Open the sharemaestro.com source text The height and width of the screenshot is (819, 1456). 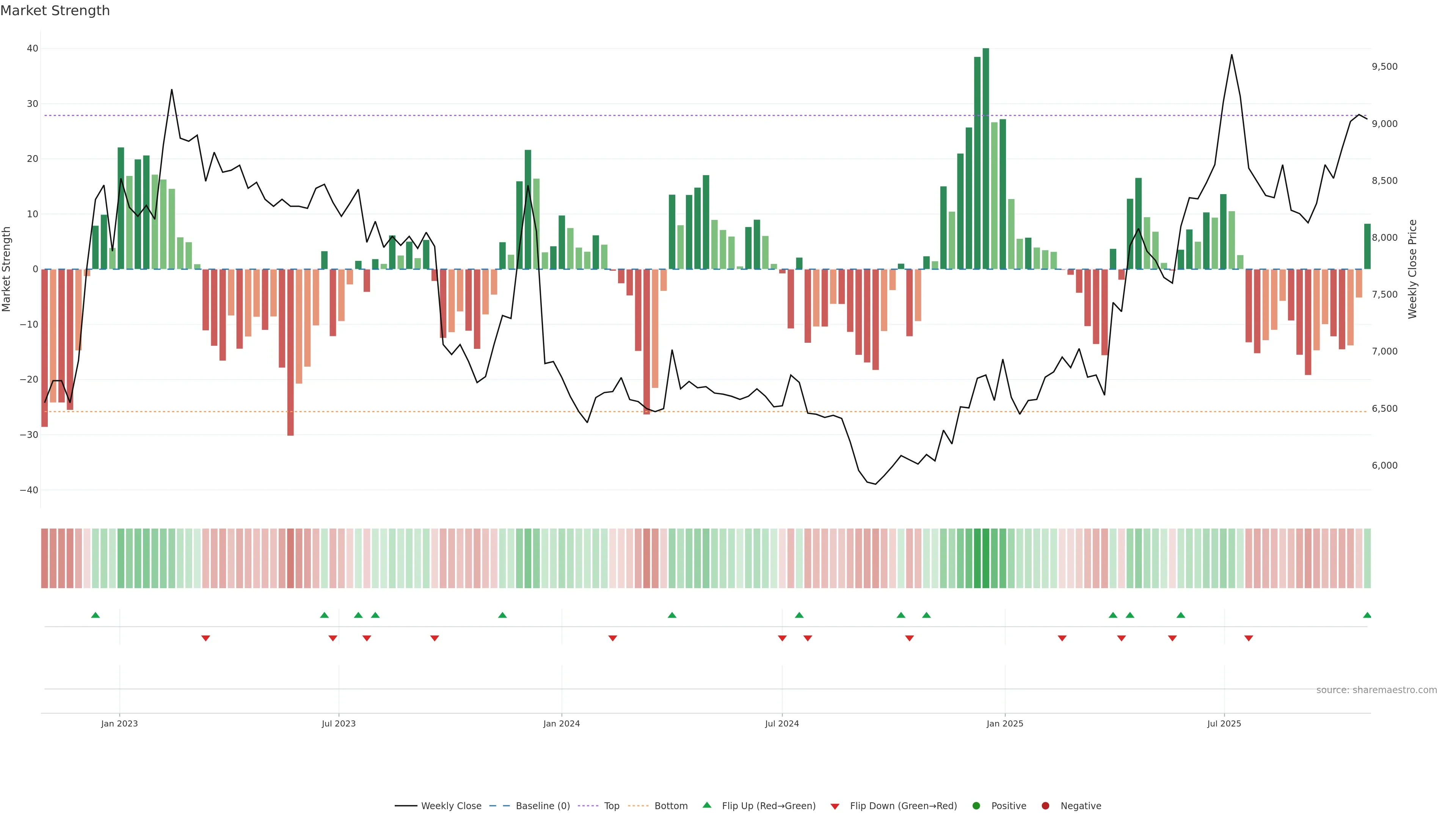pyautogui.click(x=1376, y=690)
